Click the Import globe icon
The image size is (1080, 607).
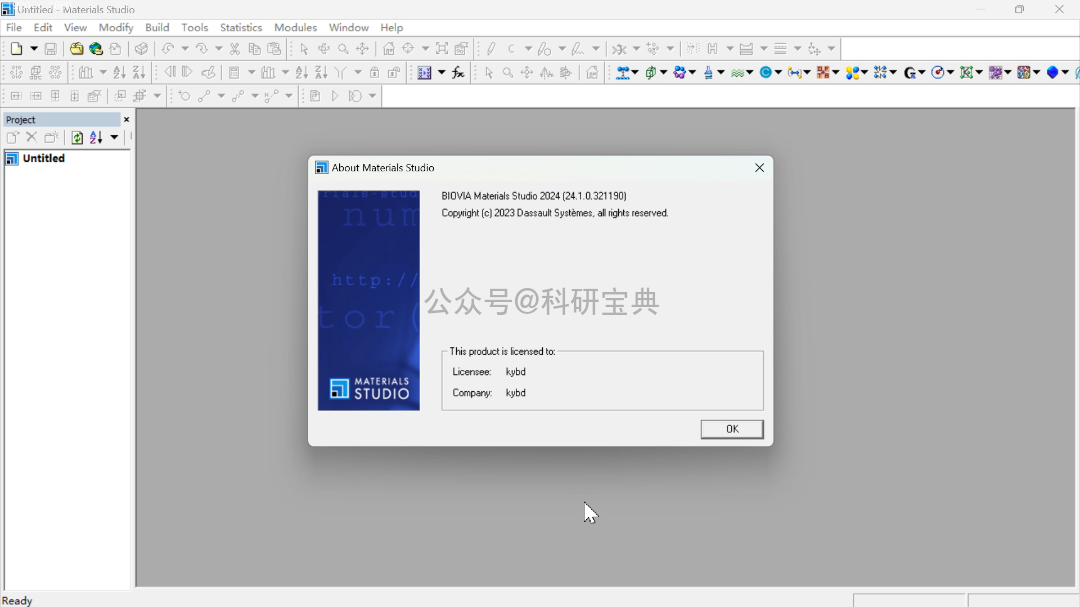[x=96, y=49]
